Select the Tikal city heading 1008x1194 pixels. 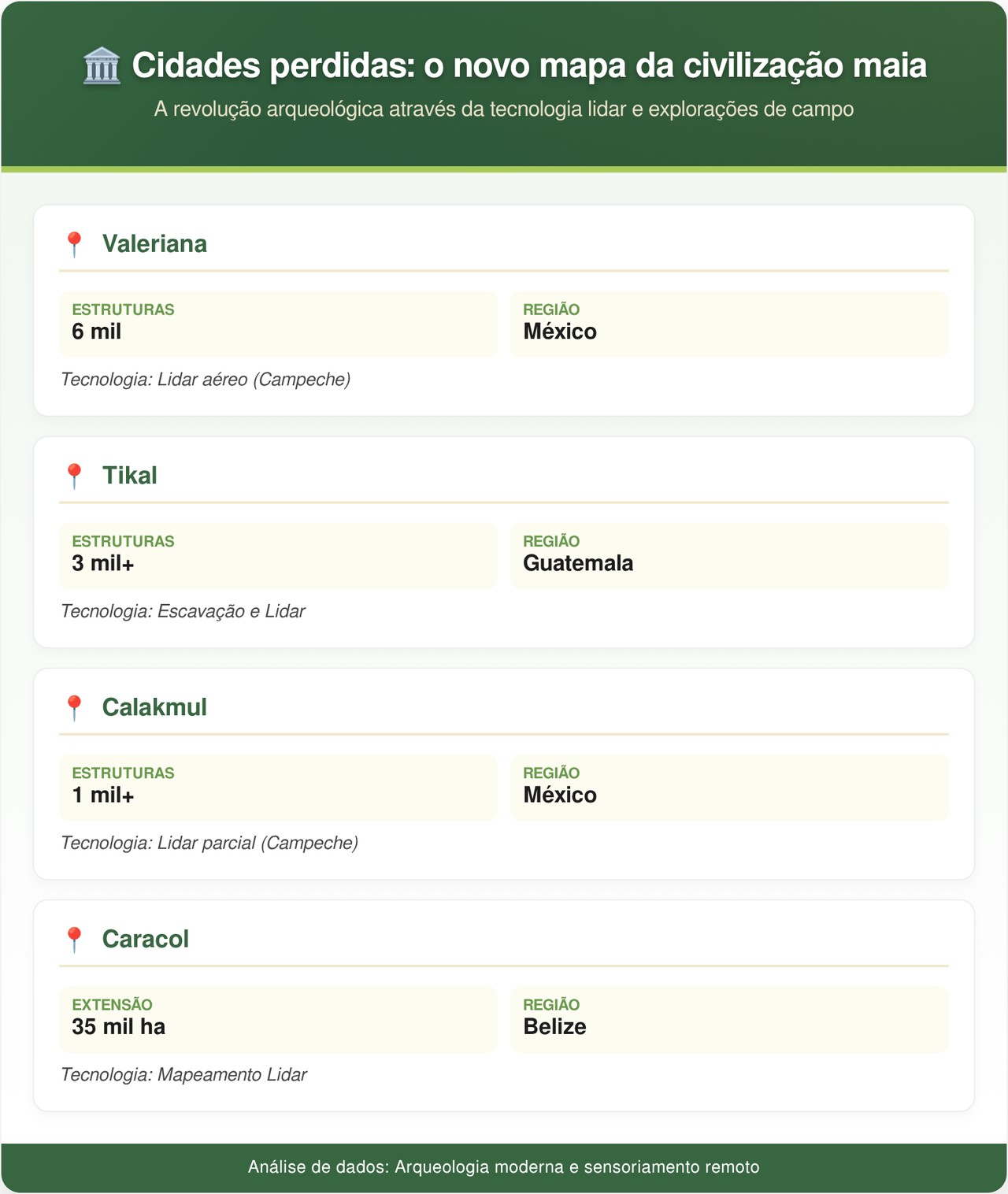click(x=130, y=476)
